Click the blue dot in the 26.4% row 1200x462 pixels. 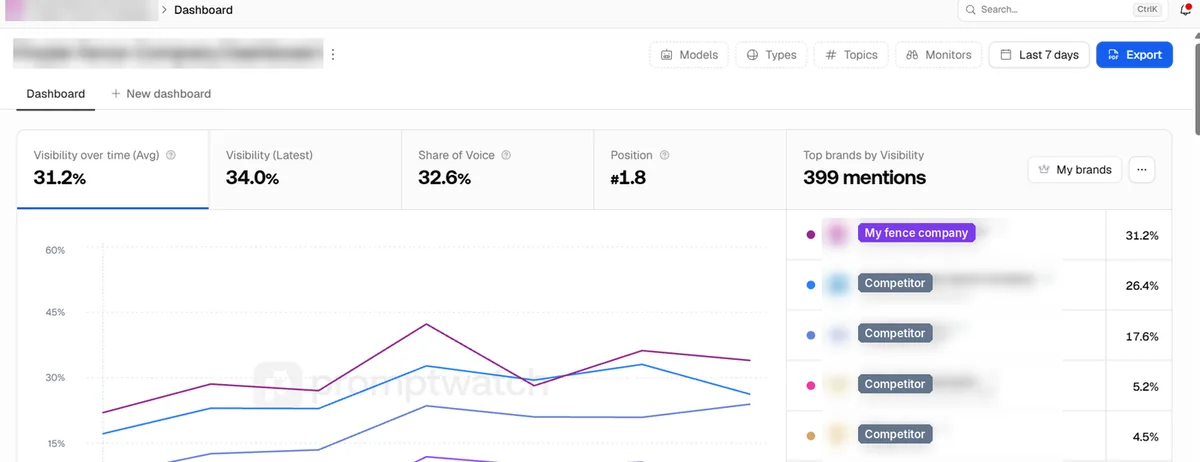point(811,285)
